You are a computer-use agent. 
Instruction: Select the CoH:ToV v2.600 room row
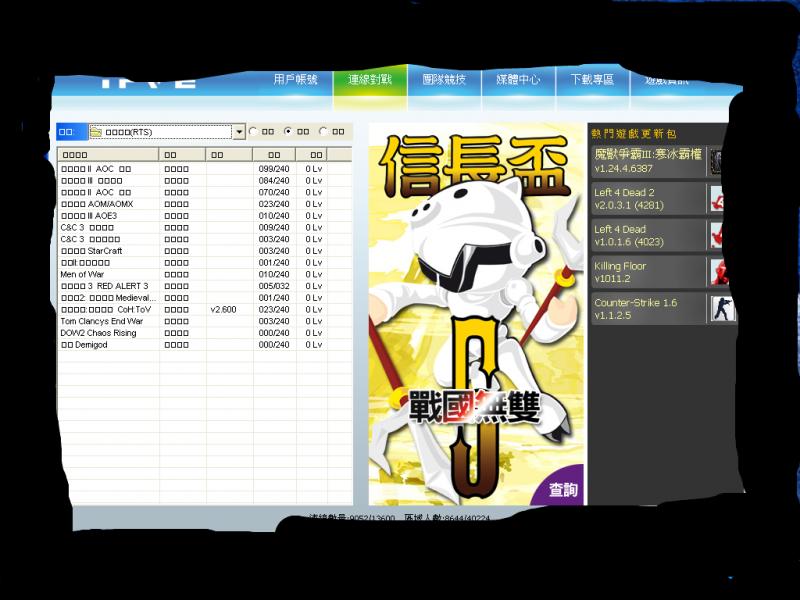[205, 310]
